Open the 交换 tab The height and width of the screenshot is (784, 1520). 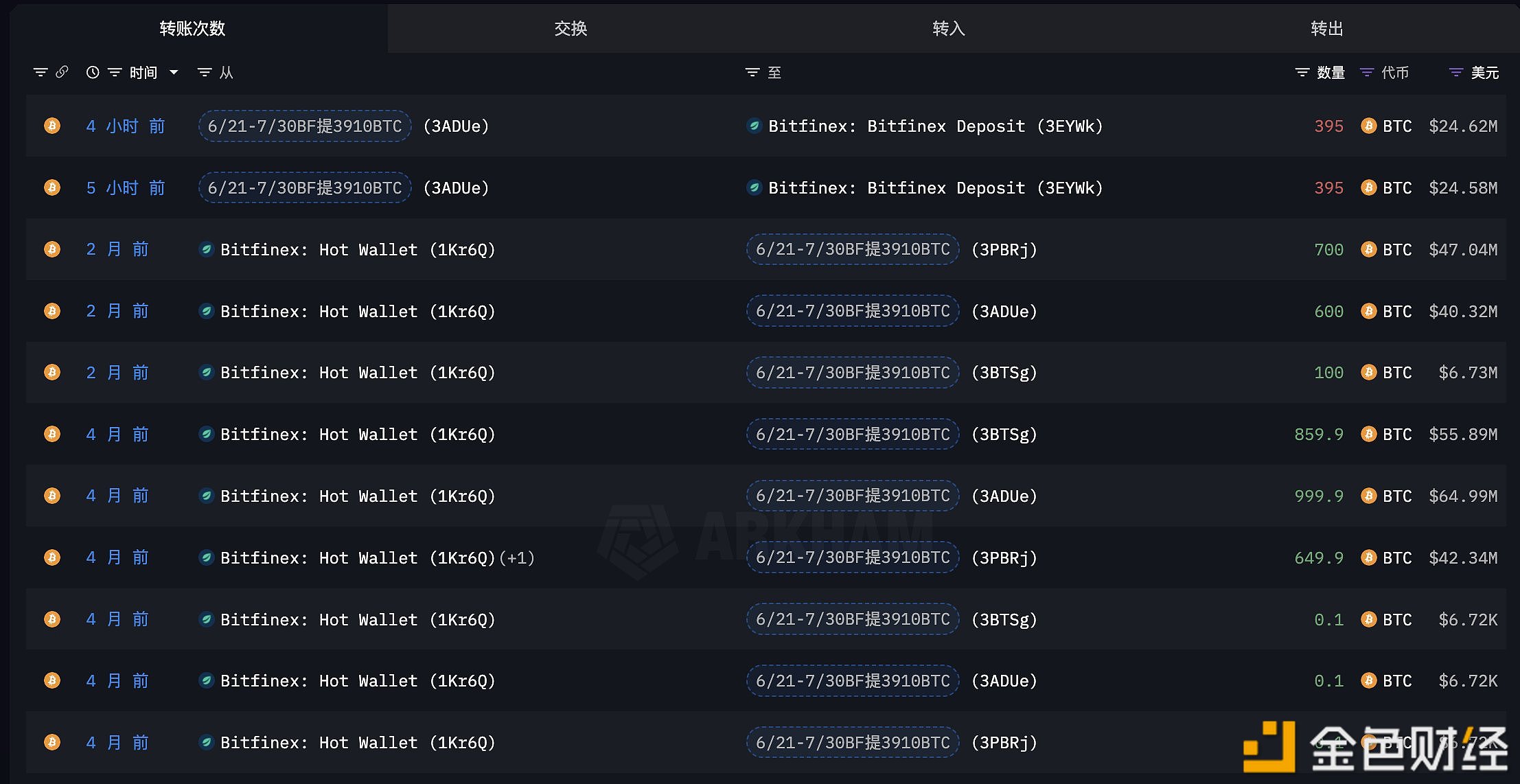point(569,28)
